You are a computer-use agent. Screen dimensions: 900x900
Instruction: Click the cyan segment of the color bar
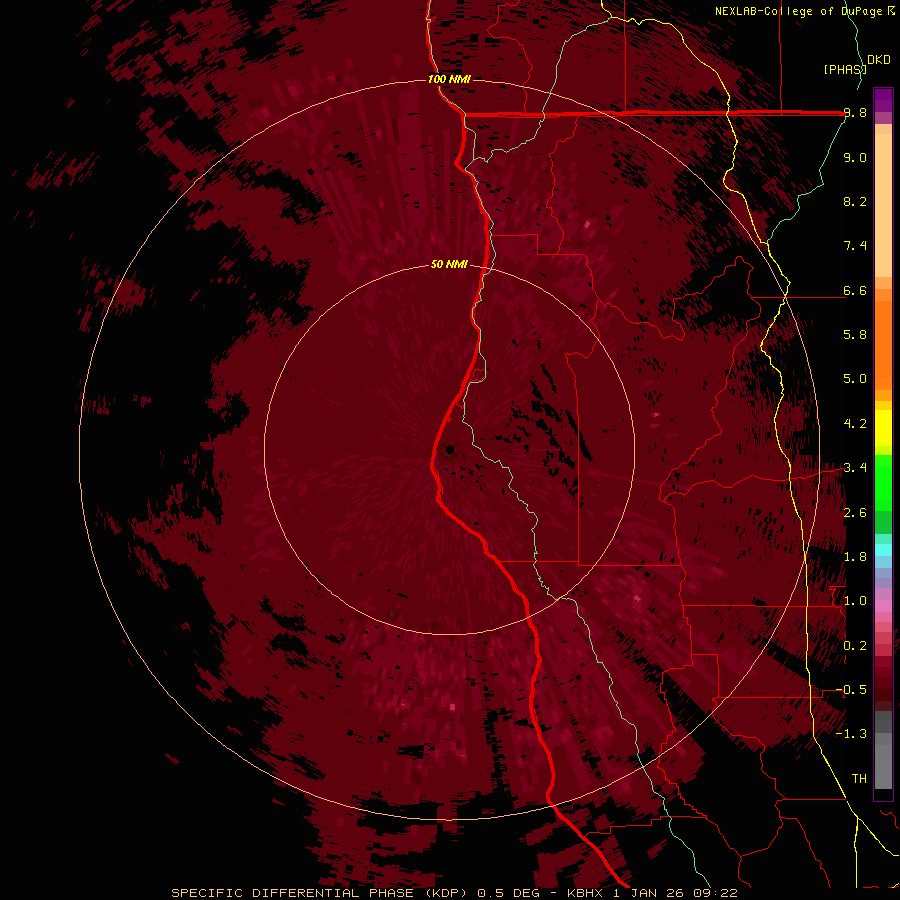click(x=883, y=549)
